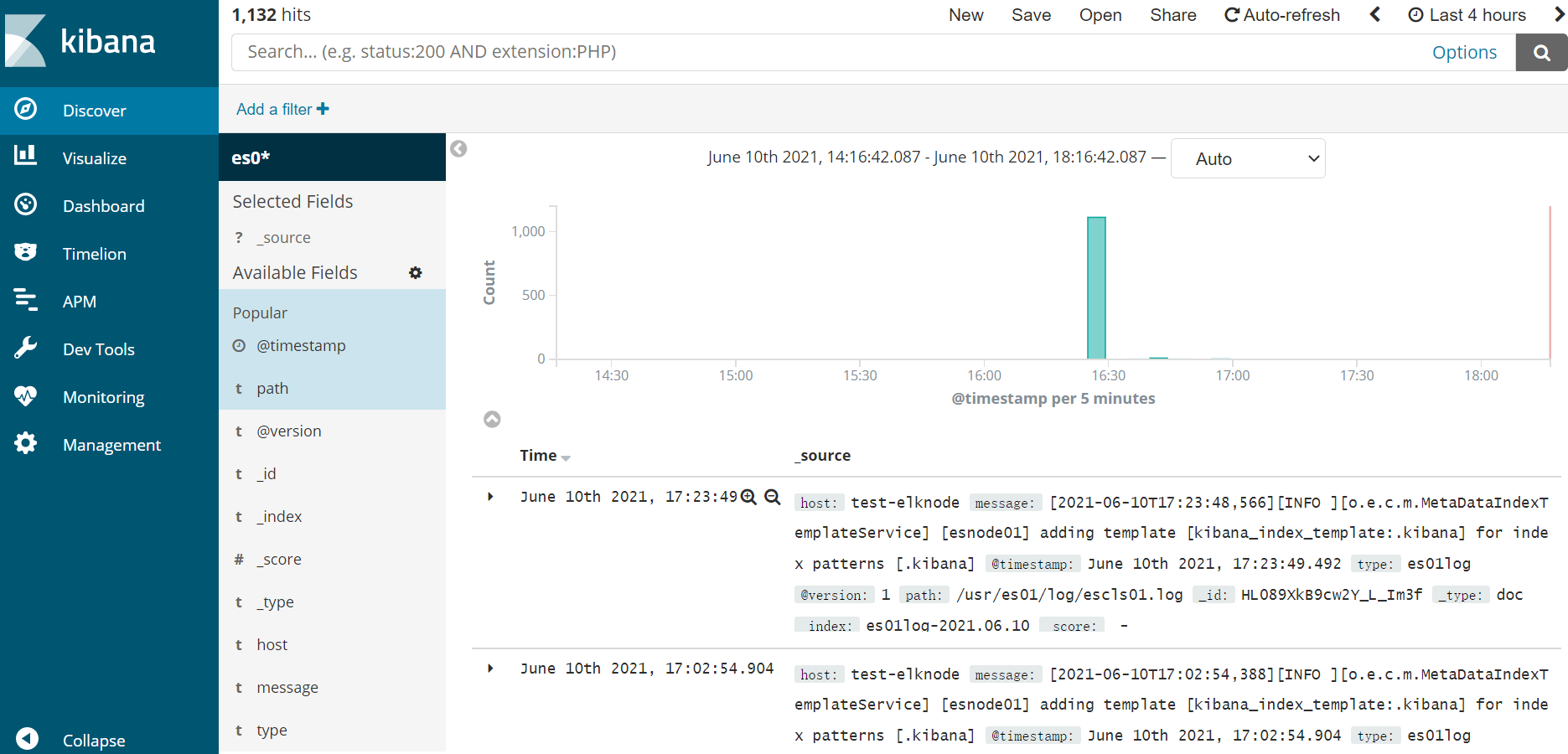Collapse the Kibana side navigation
This screenshot has width=1568, height=754.
click(28, 739)
